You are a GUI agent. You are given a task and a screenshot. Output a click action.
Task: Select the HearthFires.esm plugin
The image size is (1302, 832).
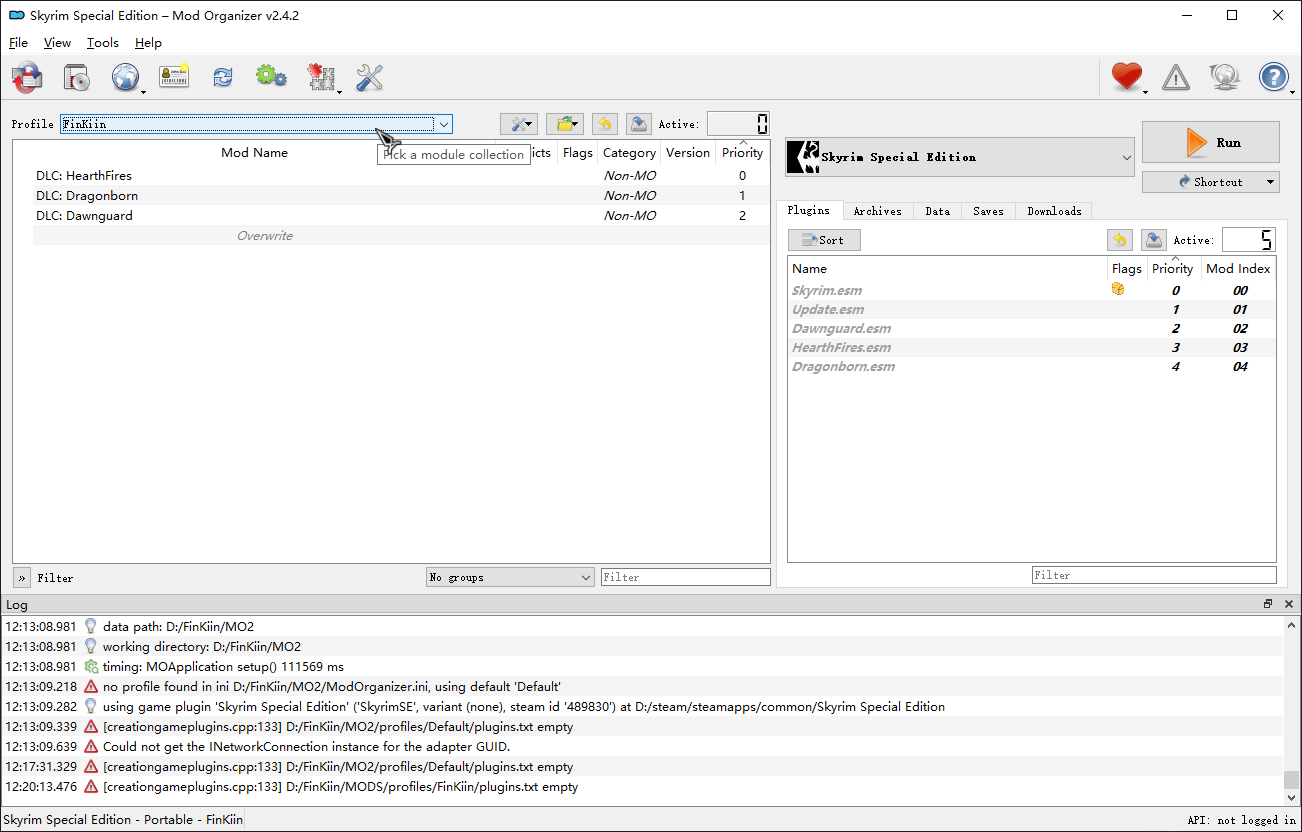tap(1032, 347)
